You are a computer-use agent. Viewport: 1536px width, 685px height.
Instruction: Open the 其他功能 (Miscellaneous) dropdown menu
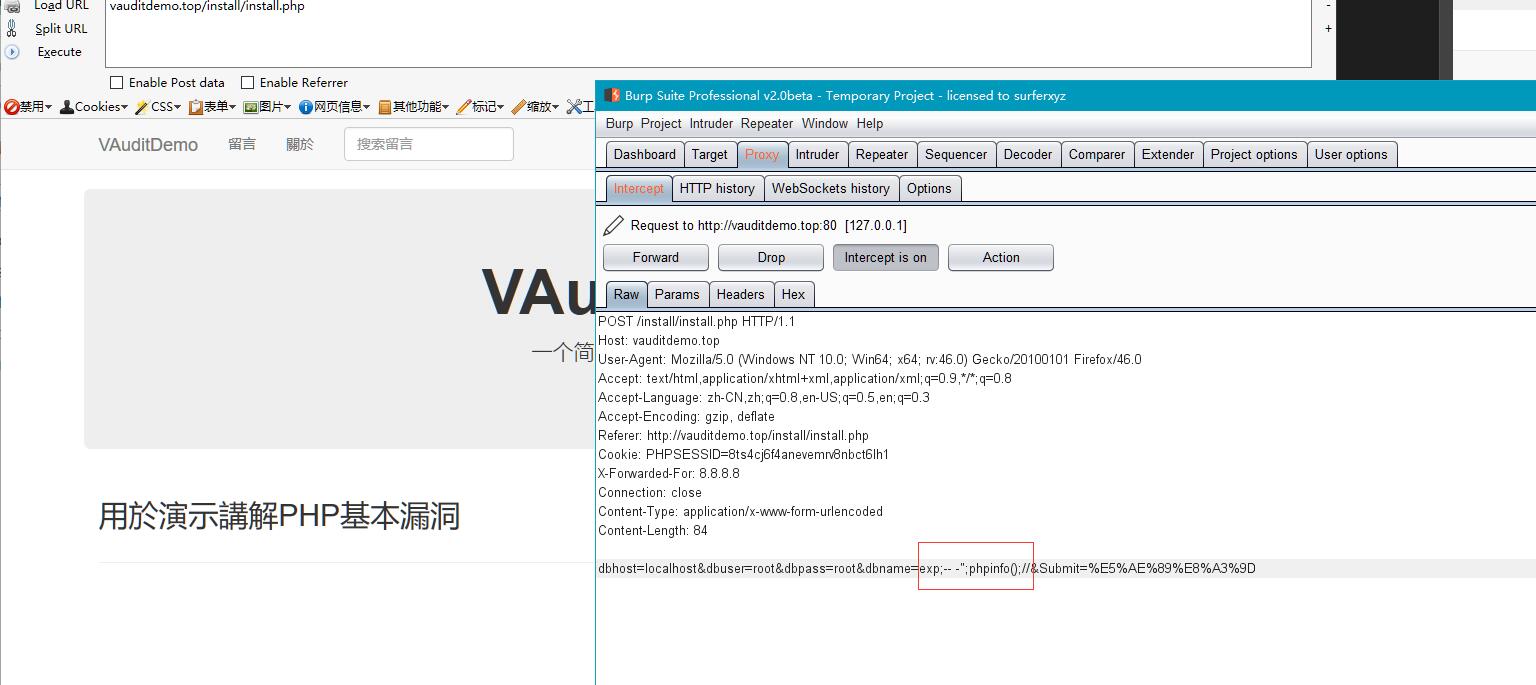pyautogui.click(x=413, y=107)
